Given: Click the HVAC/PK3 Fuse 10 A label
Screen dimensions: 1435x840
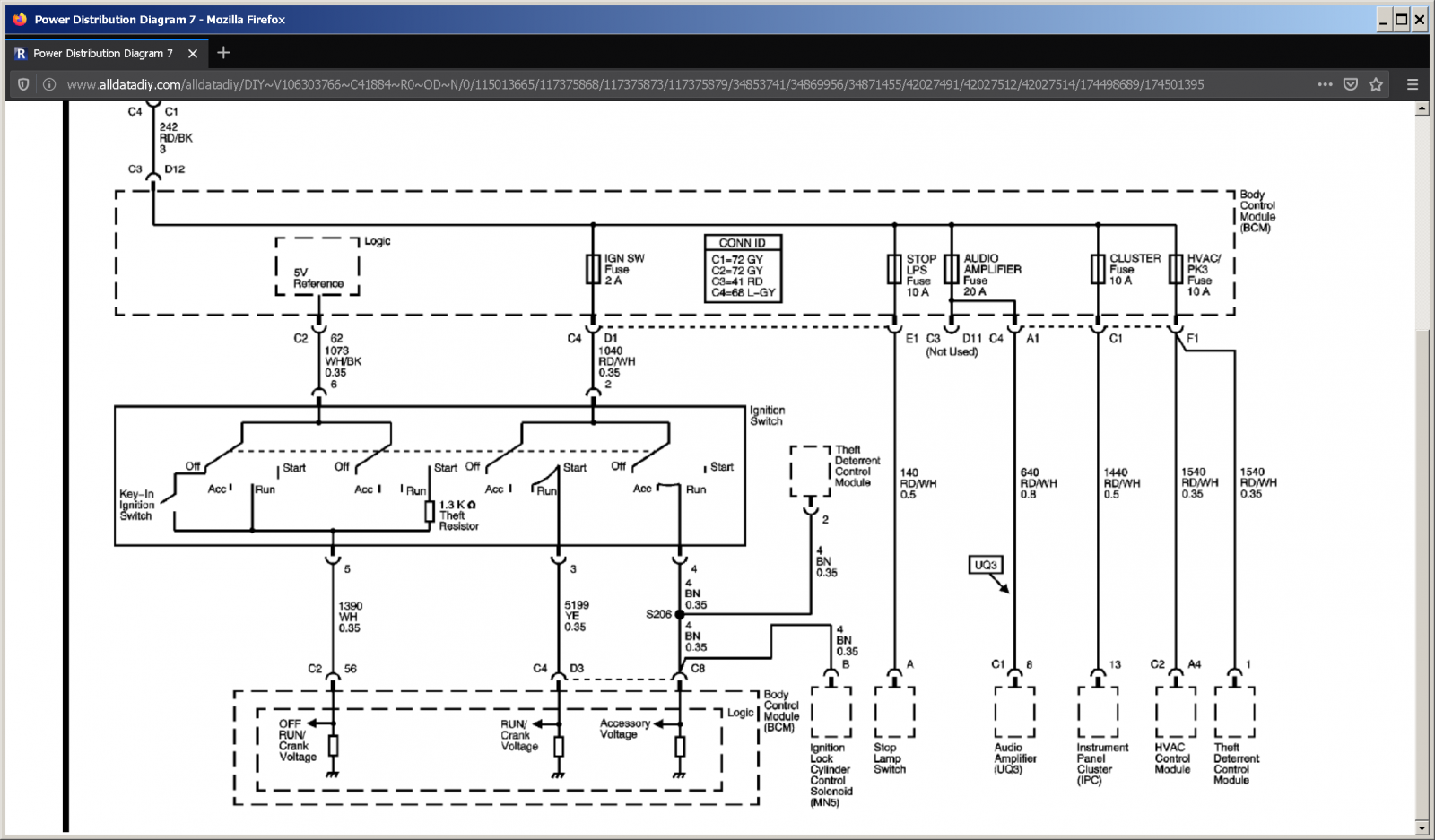Looking at the screenshot, I should (x=1204, y=274).
